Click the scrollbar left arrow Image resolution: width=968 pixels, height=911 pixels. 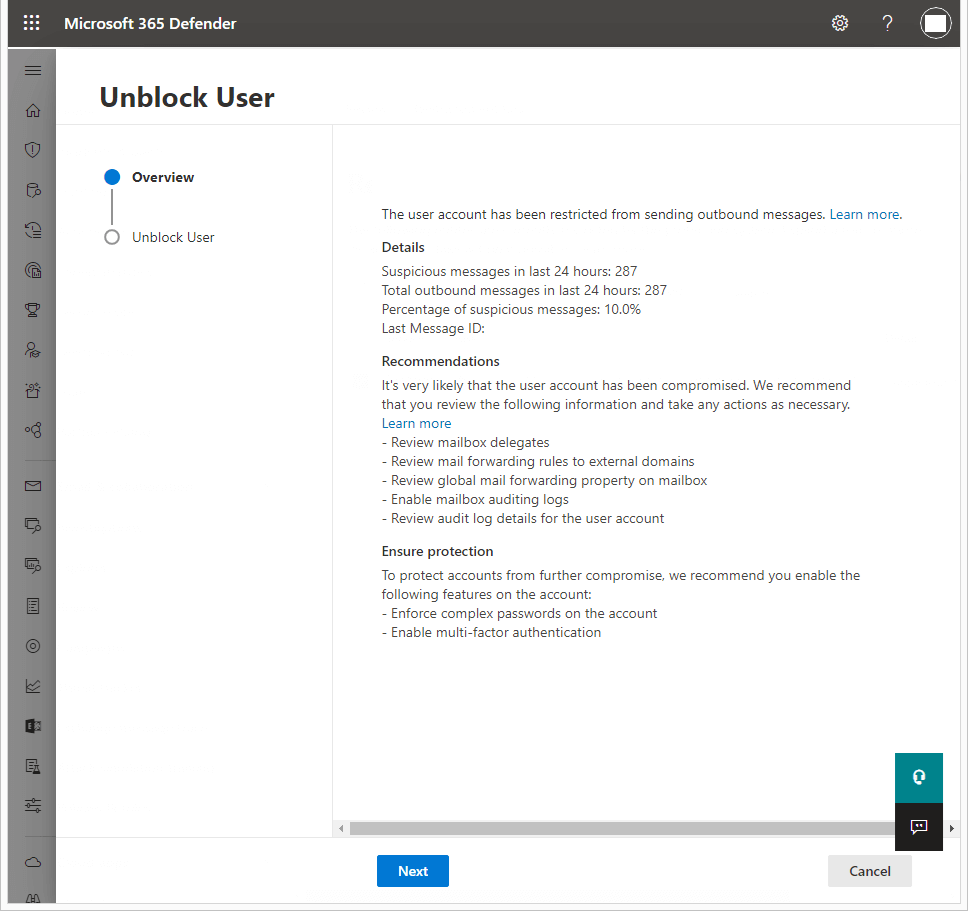pyautogui.click(x=341, y=828)
